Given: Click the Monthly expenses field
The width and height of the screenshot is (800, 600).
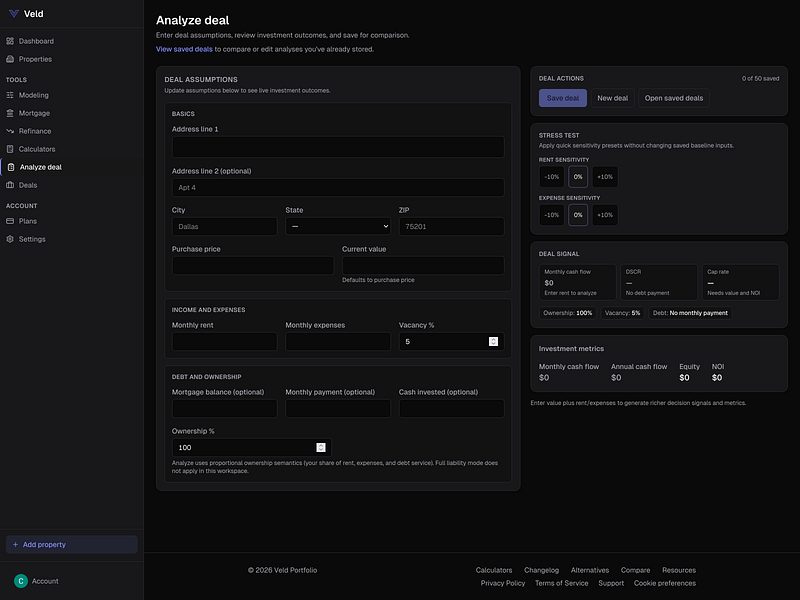Looking at the screenshot, I should coord(338,342).
